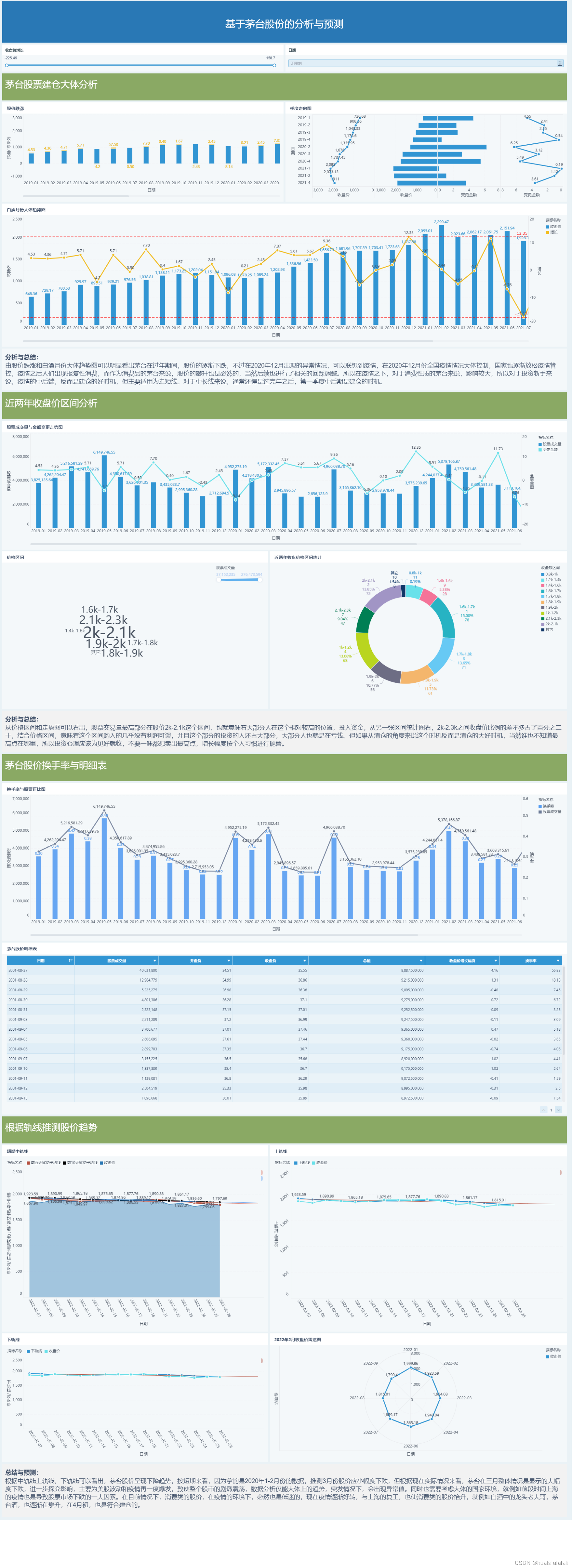Click 1.7k-1.8k legend entry in donut chart
The width and height of the screenshot is (573, 1568).
pyautogui.click(x=551, y=596)
